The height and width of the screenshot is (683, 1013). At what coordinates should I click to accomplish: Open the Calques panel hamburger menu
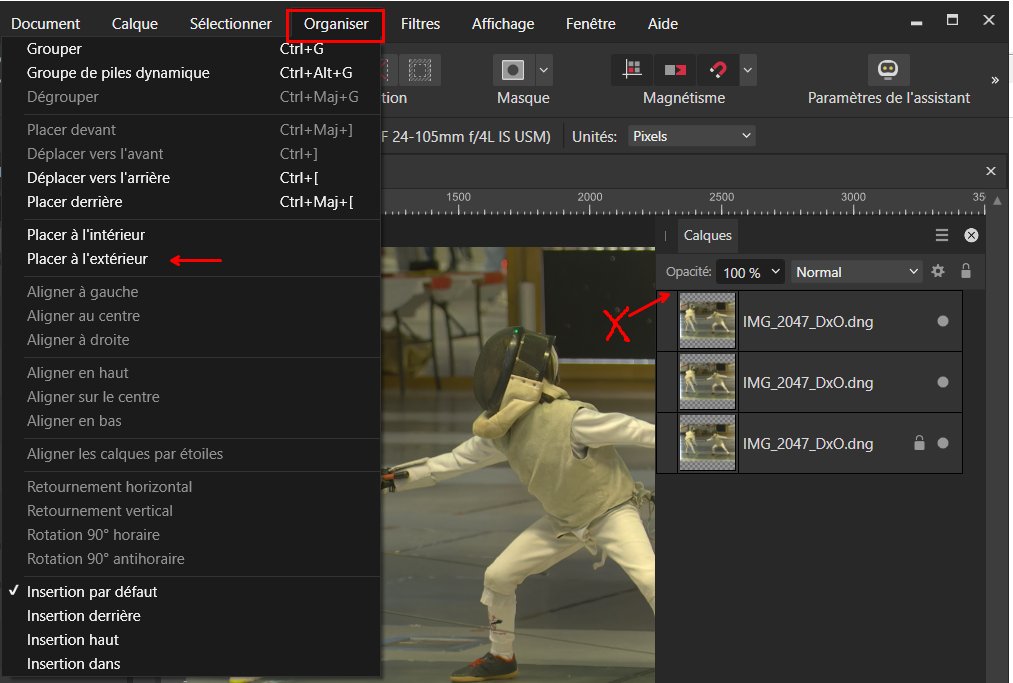[942, 235]
